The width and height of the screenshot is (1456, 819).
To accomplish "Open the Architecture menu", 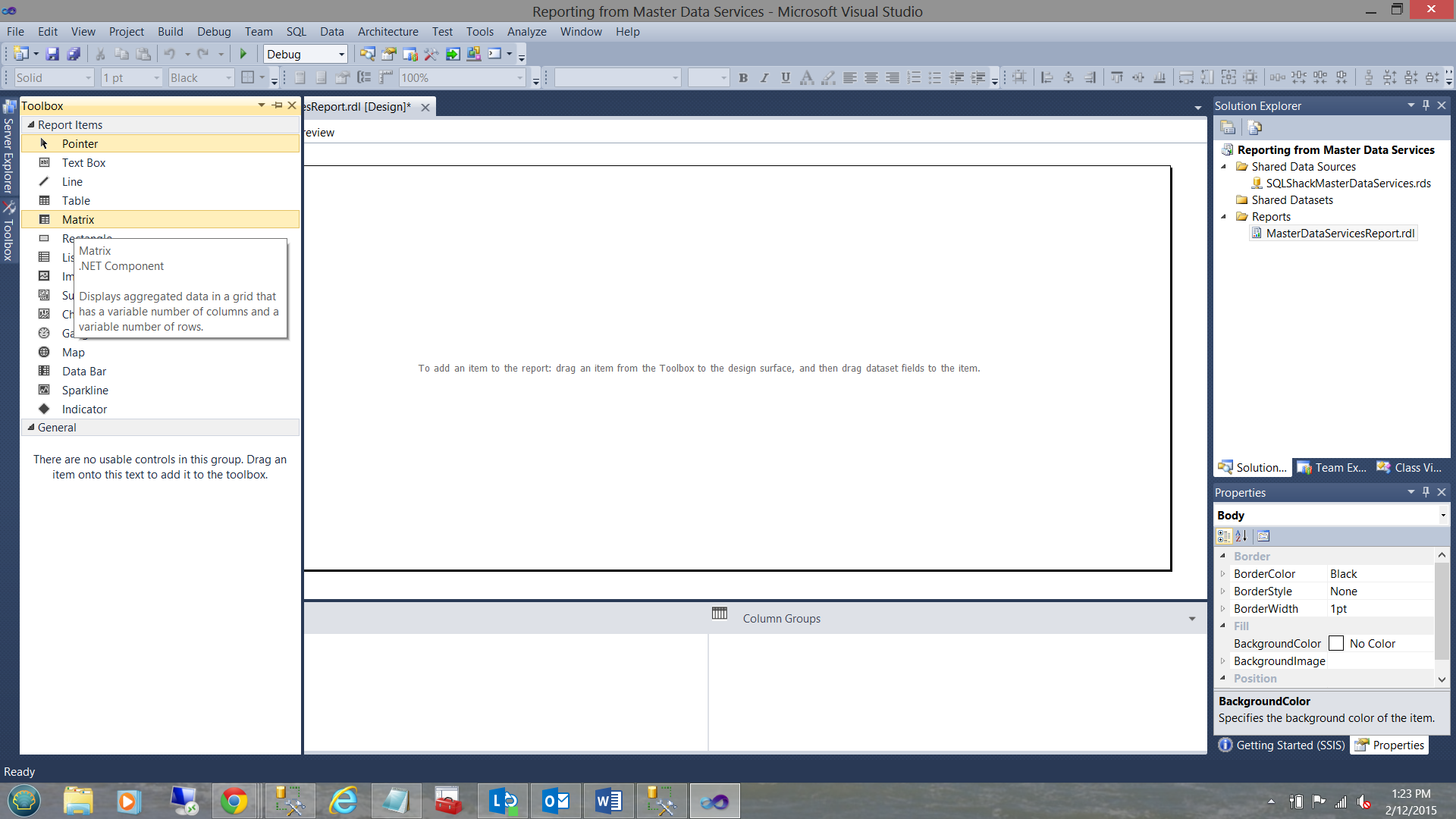I will (388, 31).
